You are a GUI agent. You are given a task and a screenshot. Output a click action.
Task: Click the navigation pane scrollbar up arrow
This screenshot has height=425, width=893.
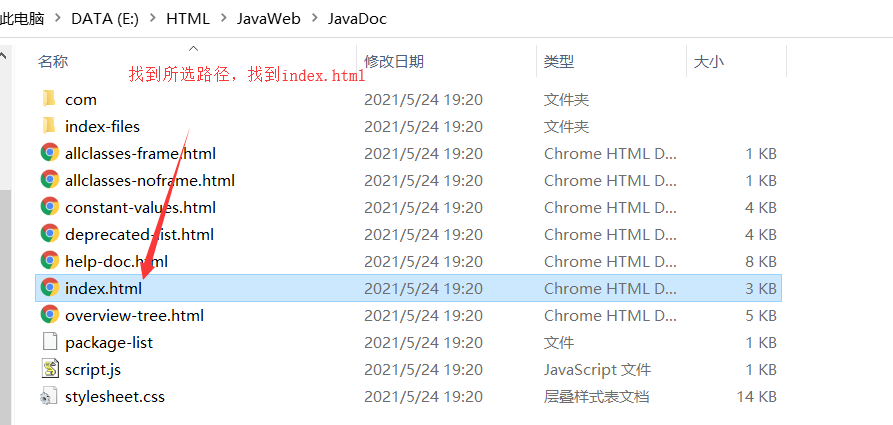coord(4,55)
